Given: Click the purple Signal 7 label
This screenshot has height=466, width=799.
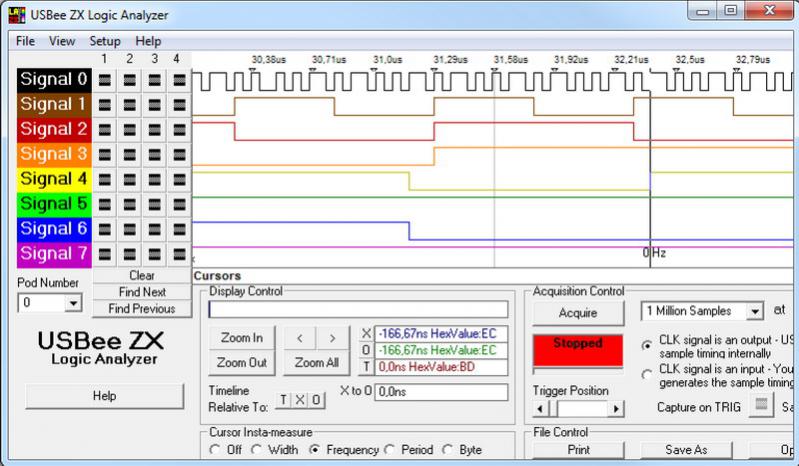Looking at the screenshot, I should point(53,254).
